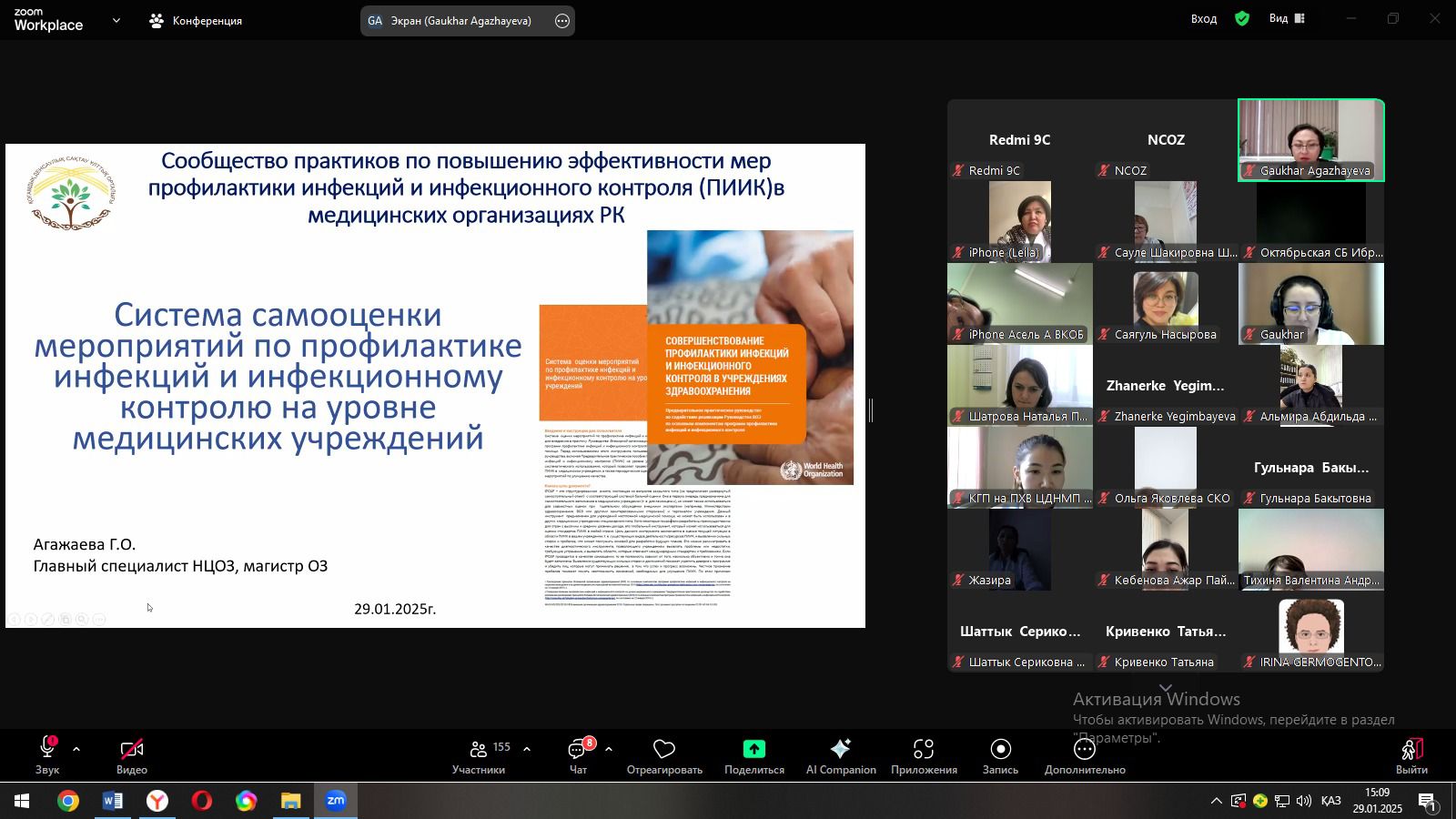This screenshot has width=1456, height=819.
Task: Expand the audio settings arrow
Action: click(76, 749)
